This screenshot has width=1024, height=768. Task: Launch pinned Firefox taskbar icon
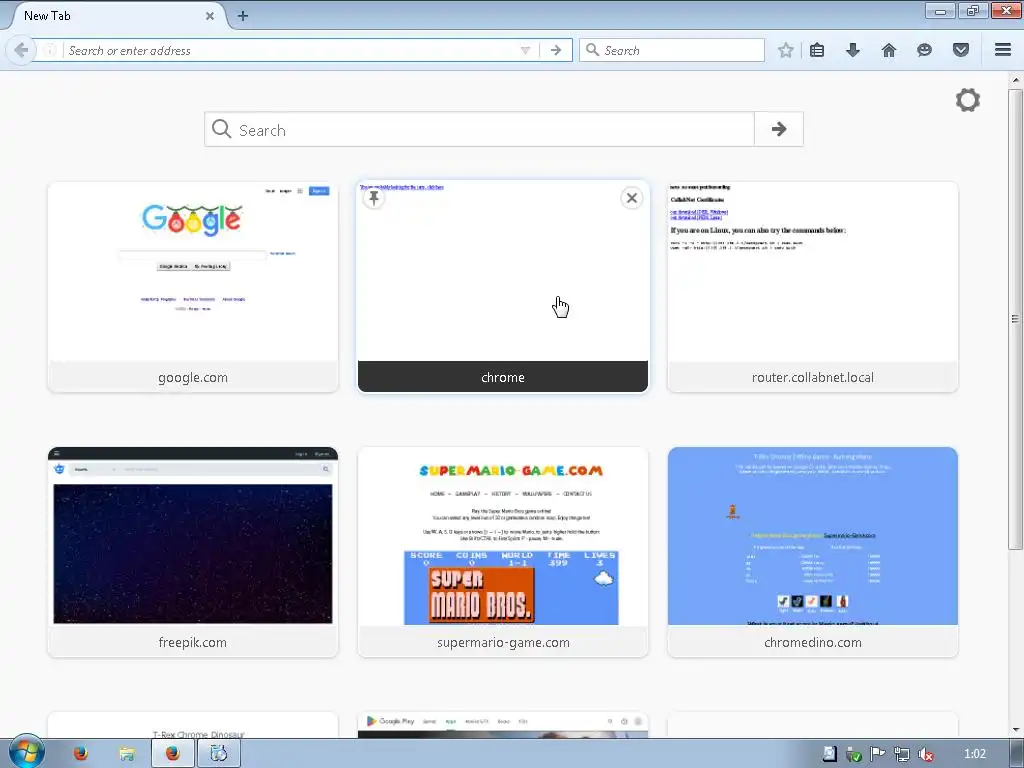tap(80, 754)
